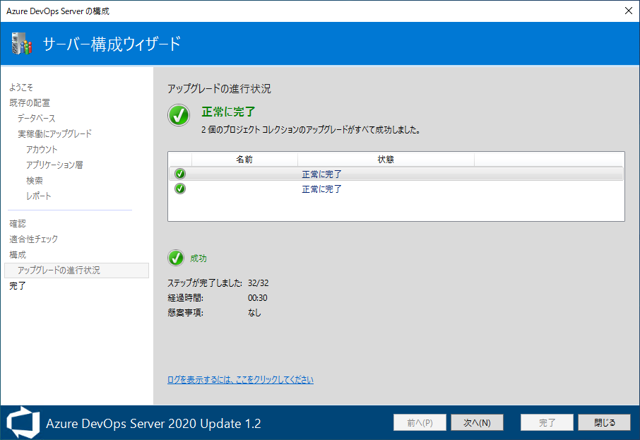Click the 前へ(P) button
The image size is (640, 440).
420,423
